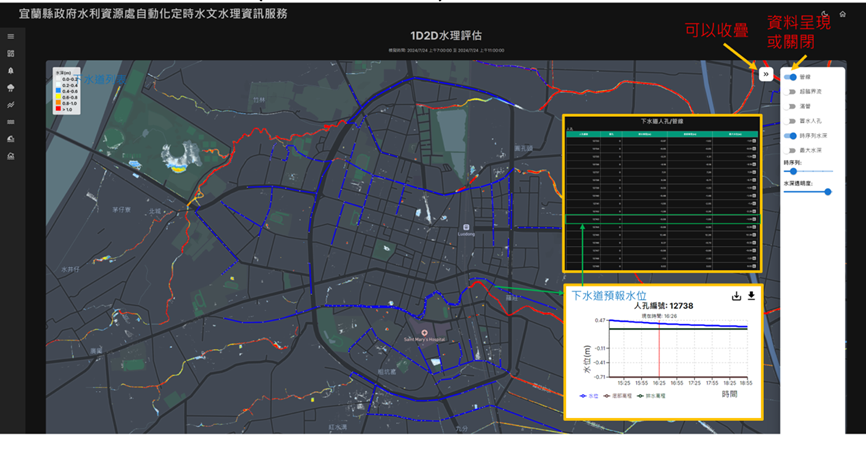Image resolution: width=866 pixels, height=450 pixels.
Task: Click the dashboard grid icon in sidebar
Action: click(x=11, y=53)
